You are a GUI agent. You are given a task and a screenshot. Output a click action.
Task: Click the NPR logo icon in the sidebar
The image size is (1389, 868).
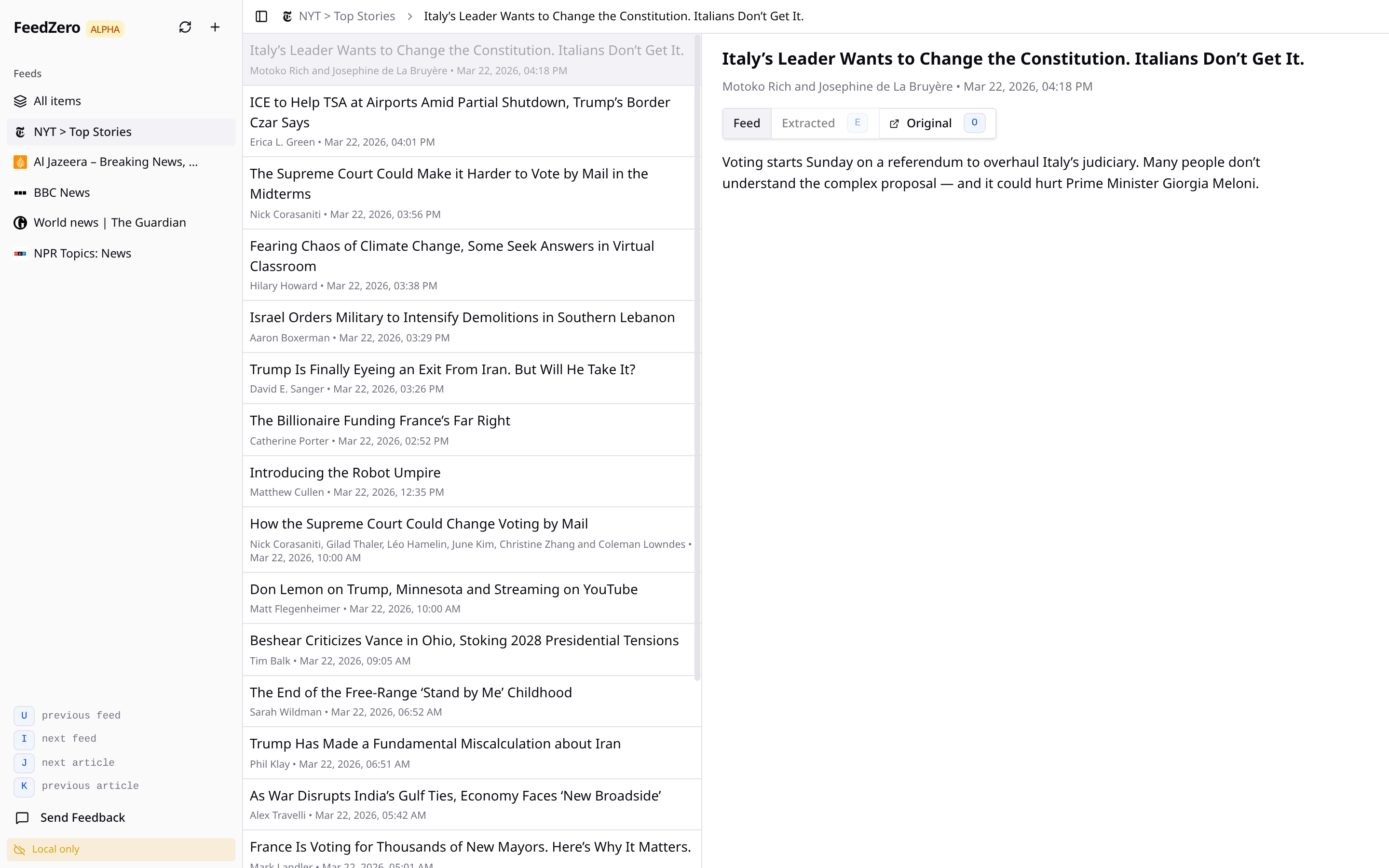(20, 253)
